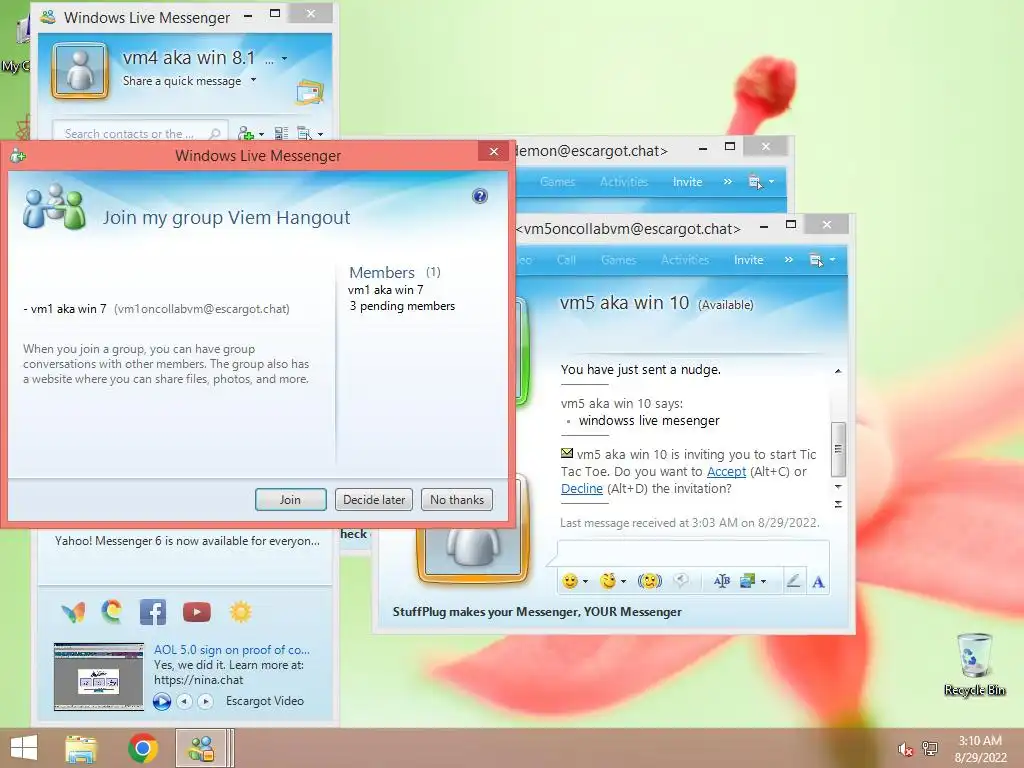The height and width of the screenshot is (768, 1024).
Task: Open Invite menu in vm5 conversation window
Action: point(748,260)
